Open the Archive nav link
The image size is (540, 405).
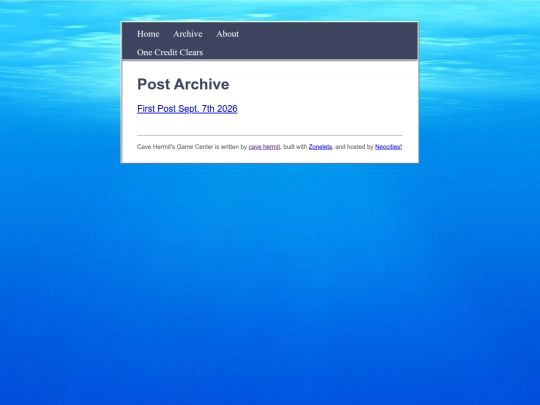(188, 34)
